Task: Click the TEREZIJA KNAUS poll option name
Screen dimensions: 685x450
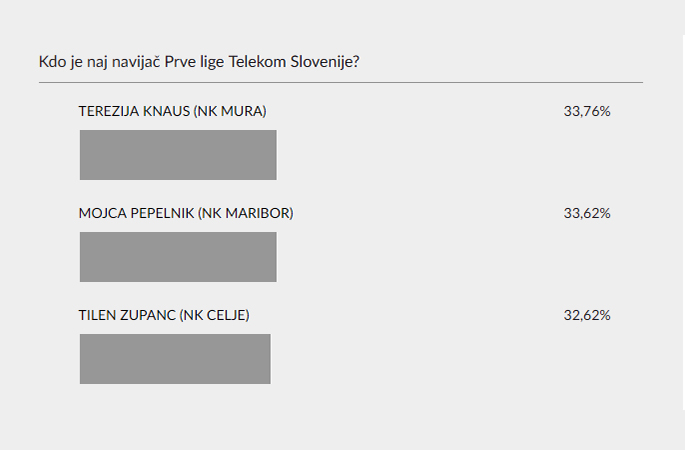Action: click(x=135, y=111)
